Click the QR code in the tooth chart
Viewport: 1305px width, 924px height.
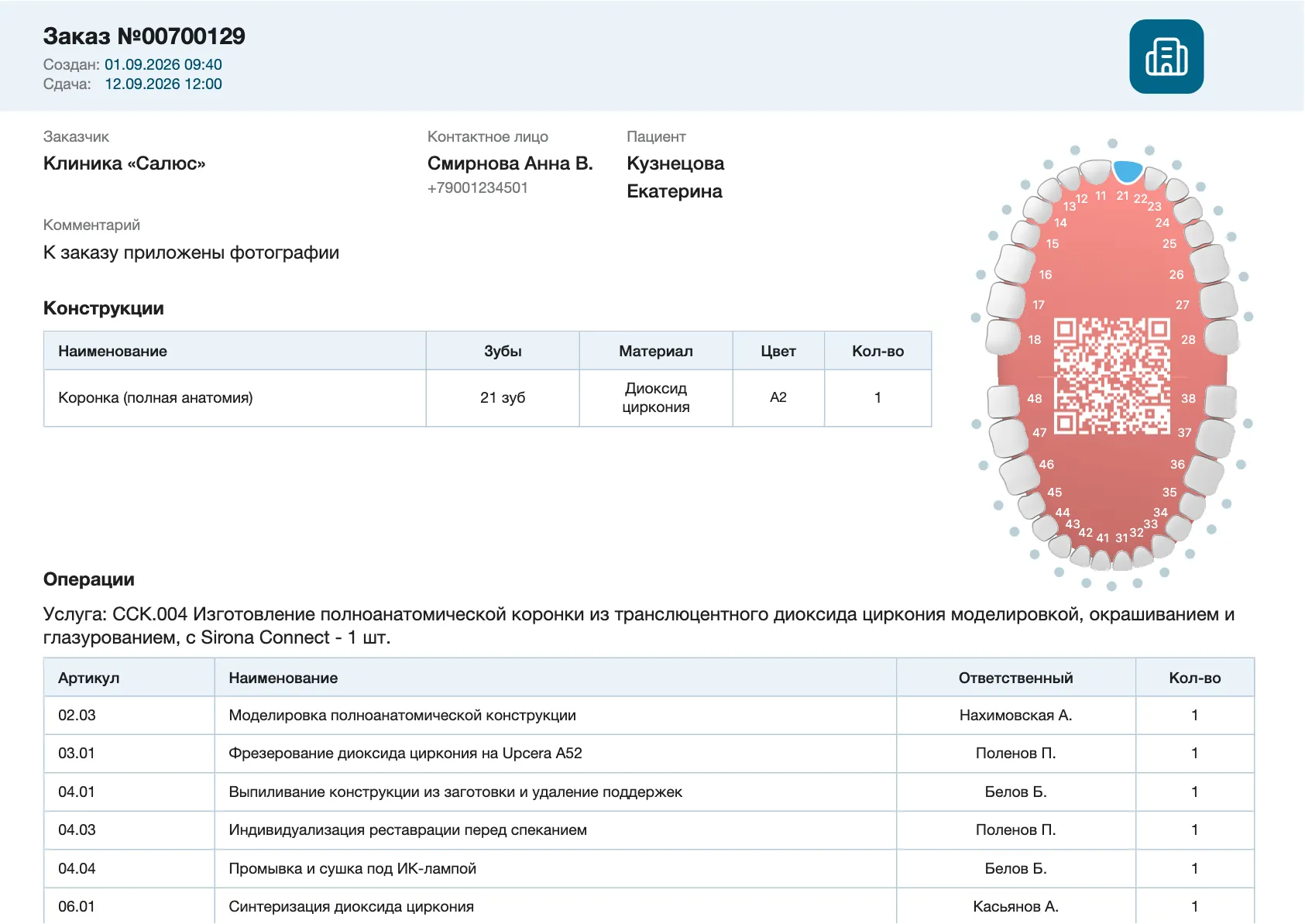pyautogui.click(x=1111, y=376)
